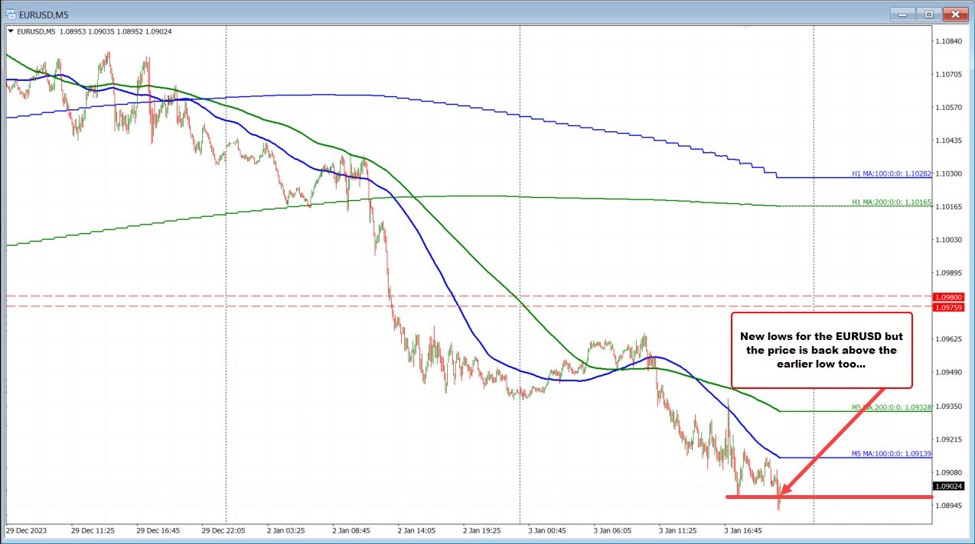This screenshot has height=544, width=975.
Task: Select the M5 MA:100 label 1.09139
Action: (x=892, y=454)
